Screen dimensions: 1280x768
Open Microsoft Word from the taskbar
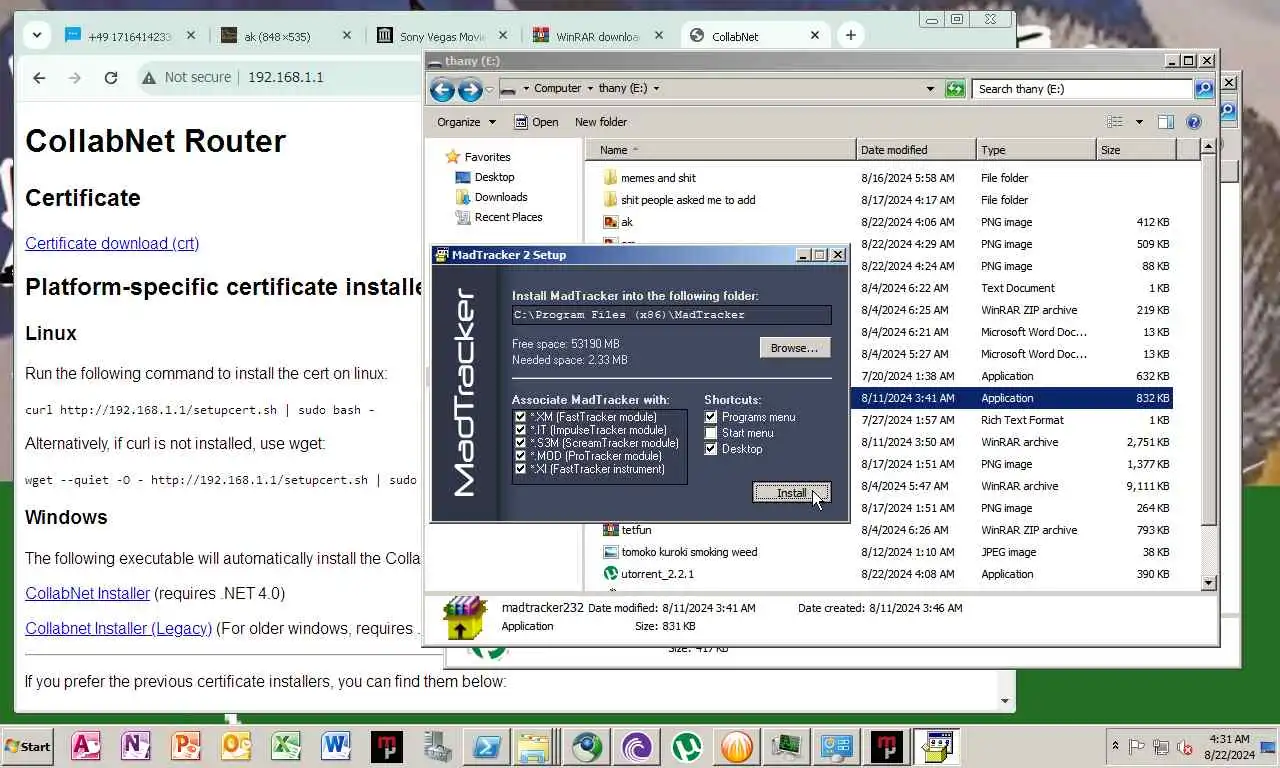[336, 746]
